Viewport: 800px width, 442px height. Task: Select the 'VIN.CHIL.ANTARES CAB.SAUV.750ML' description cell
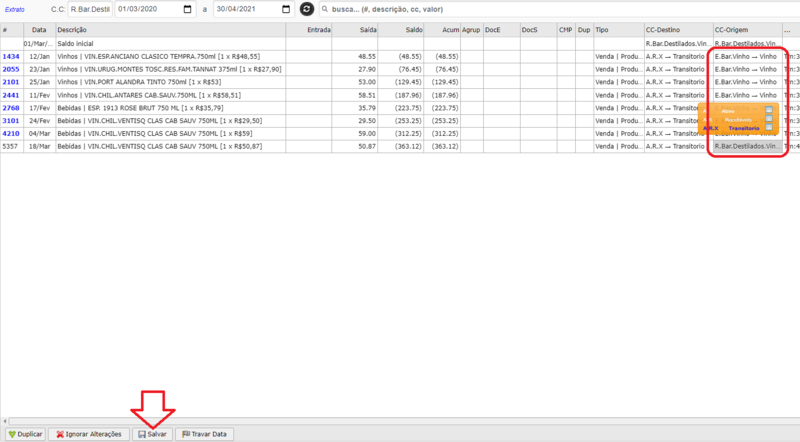[170, 95]
